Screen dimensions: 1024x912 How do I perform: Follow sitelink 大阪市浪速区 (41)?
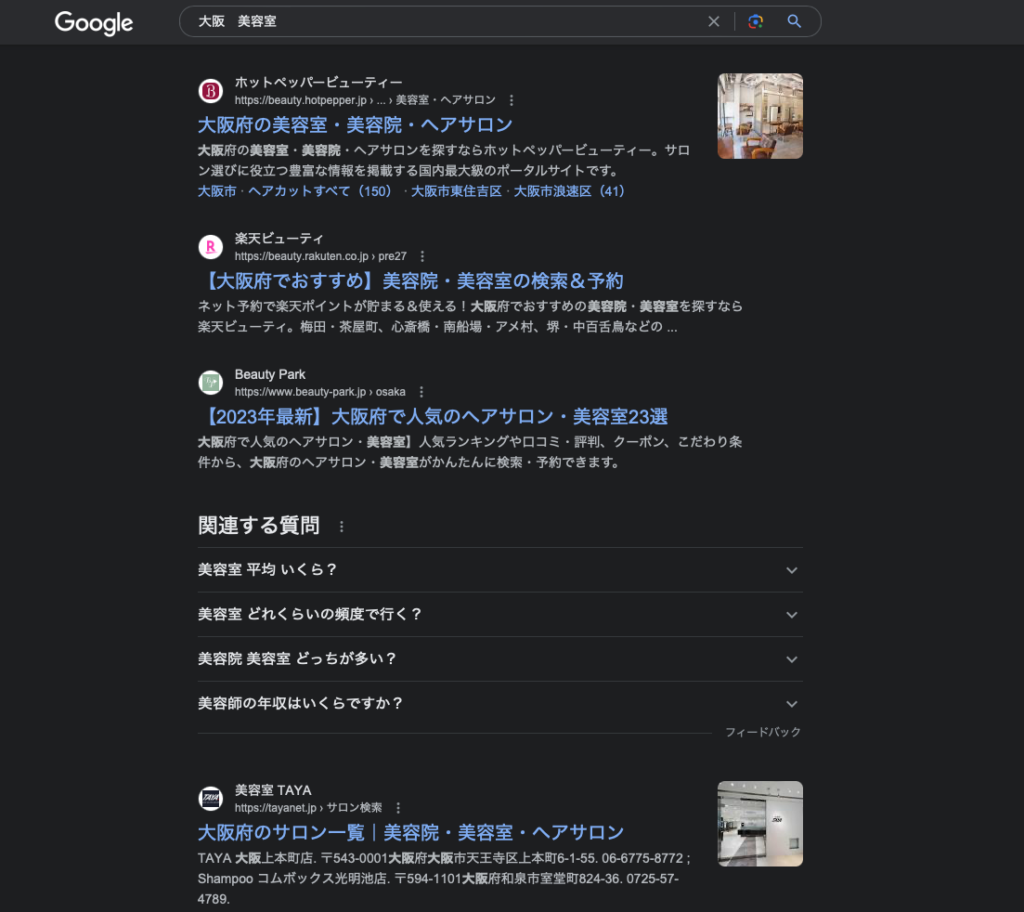point(569,191)
